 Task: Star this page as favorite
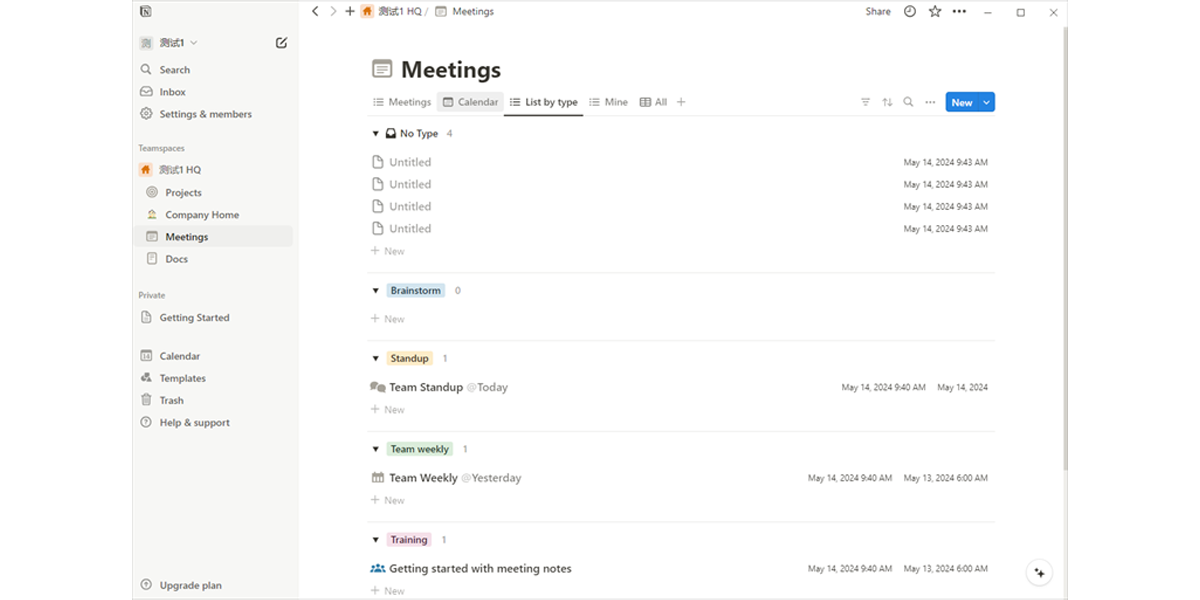pyautogui.click(x=935, y=12)
